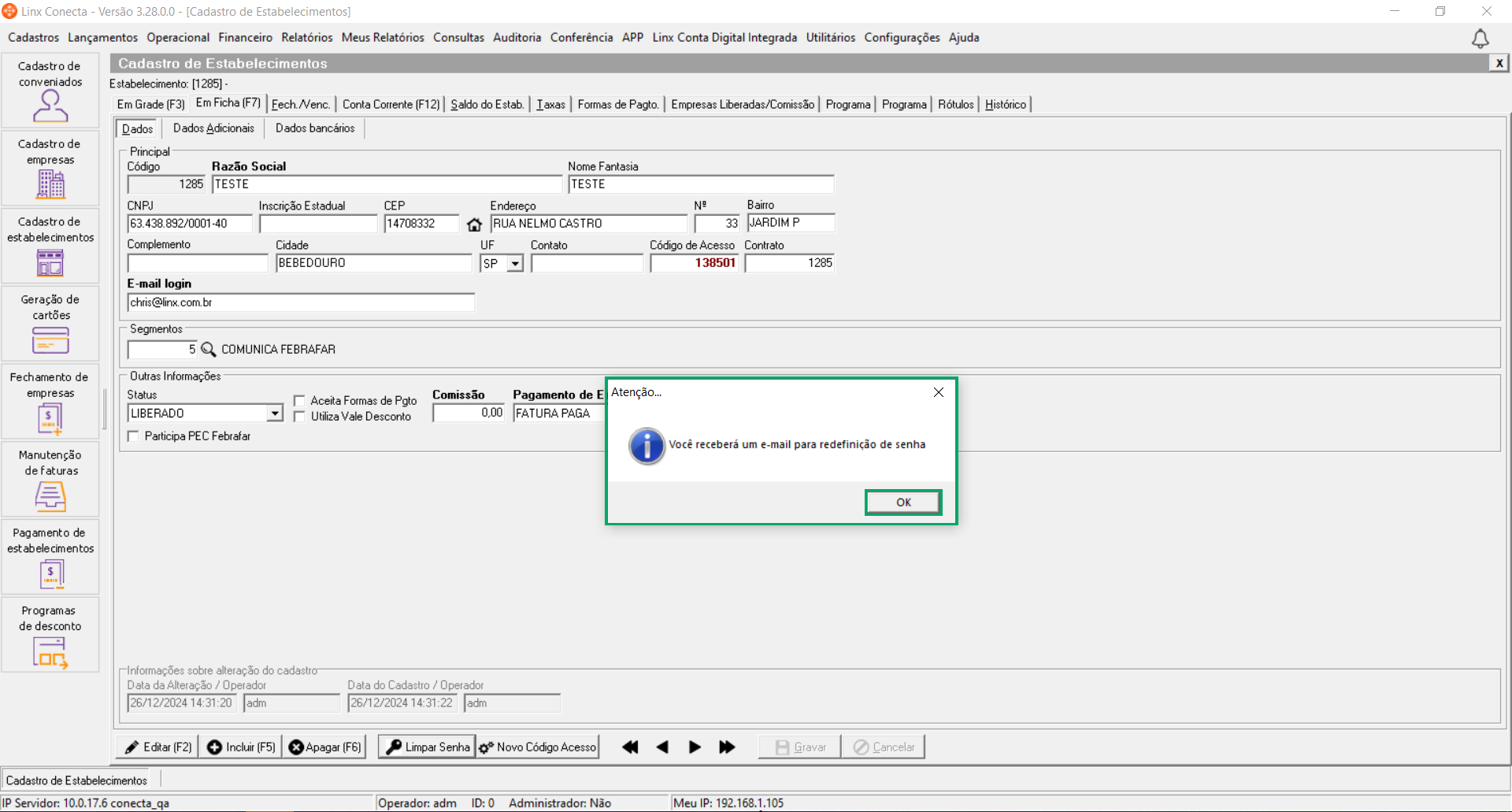Open the Lançamentos menu
This screenshot has height=812, width=1512.
point(102,38)
